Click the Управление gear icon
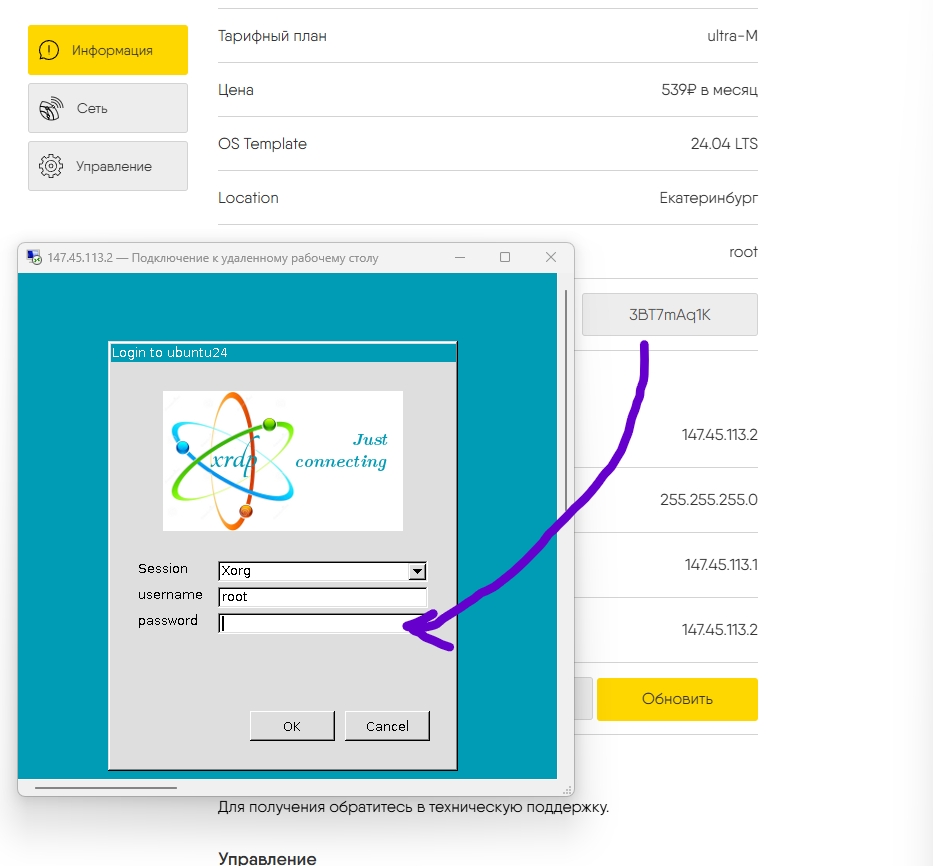The width and height of the screenshot is (933, 866). tap(51, 166)
